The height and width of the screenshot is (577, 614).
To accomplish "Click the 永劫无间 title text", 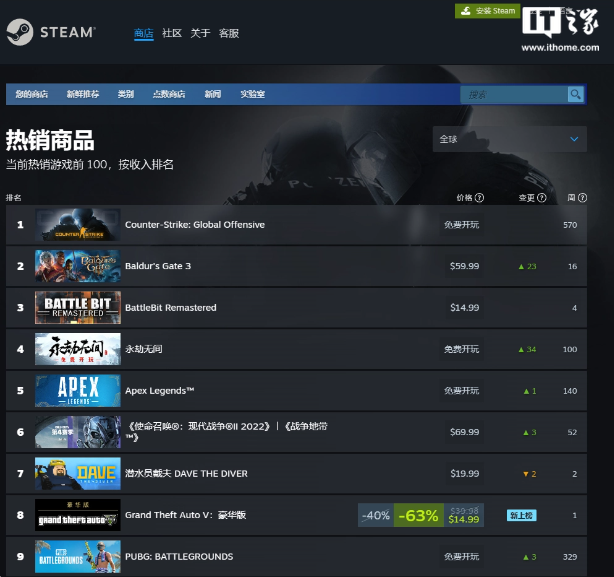I will (143, 349).
